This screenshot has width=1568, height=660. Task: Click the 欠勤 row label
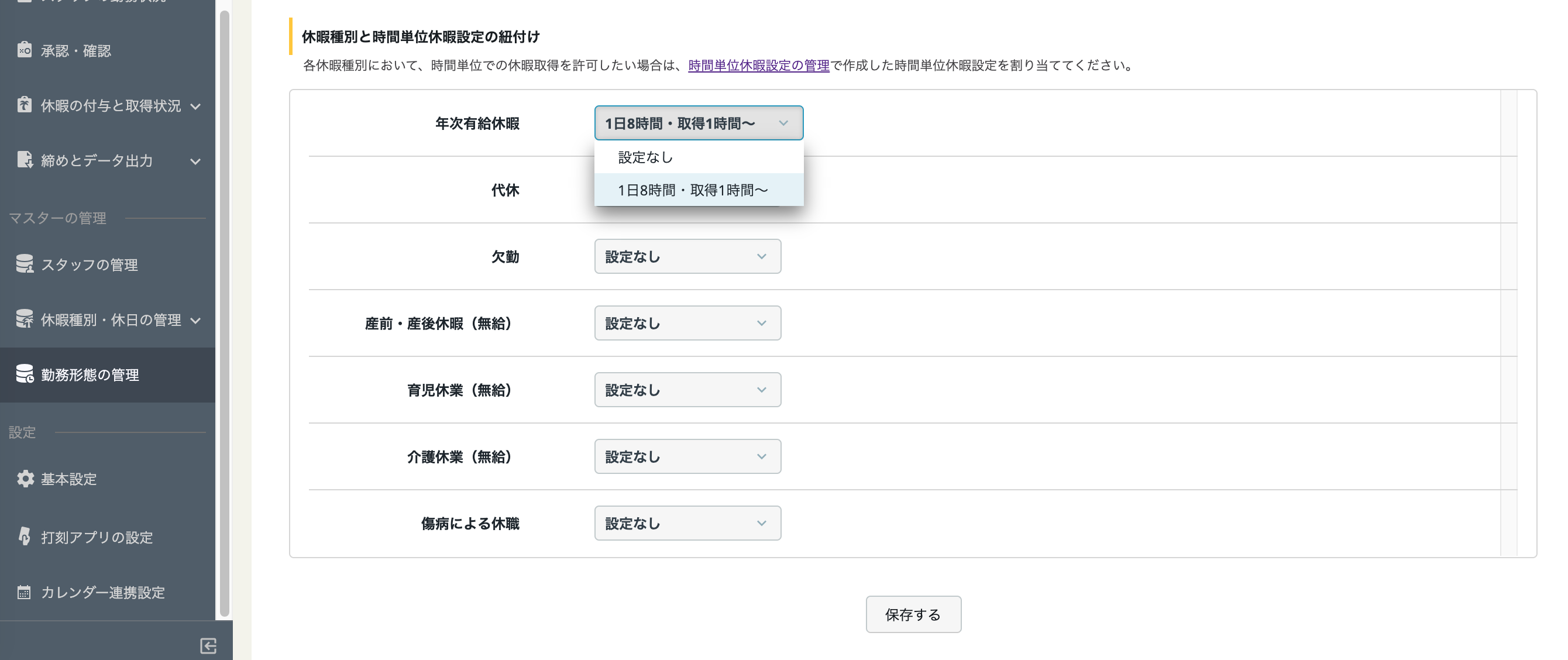506,257
